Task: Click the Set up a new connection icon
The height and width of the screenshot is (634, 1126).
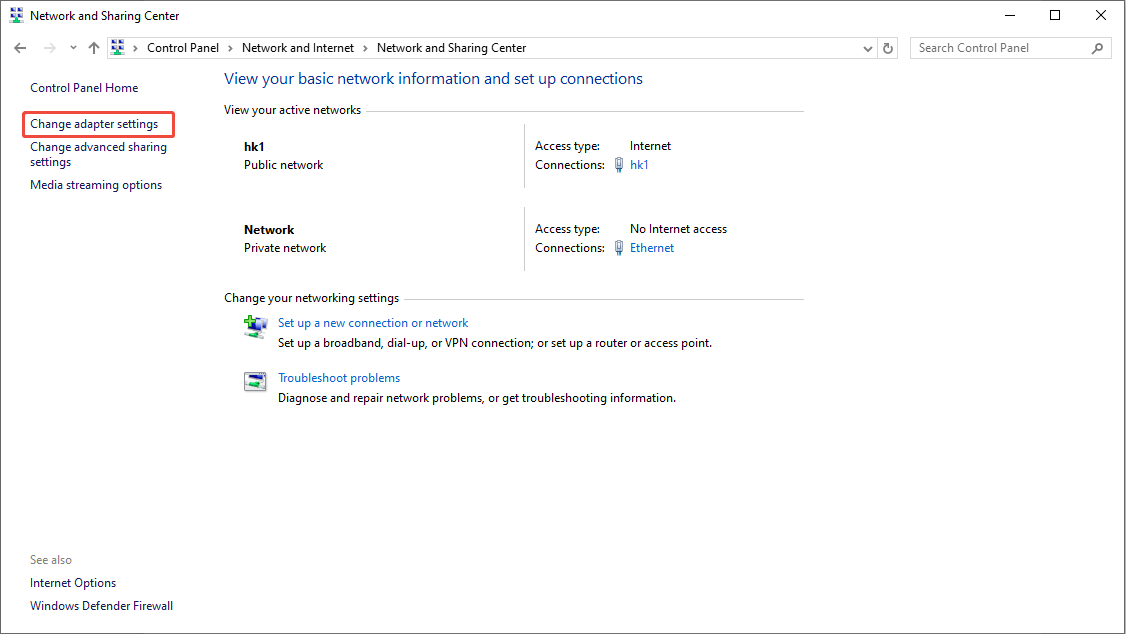Action: click(255, 327)
